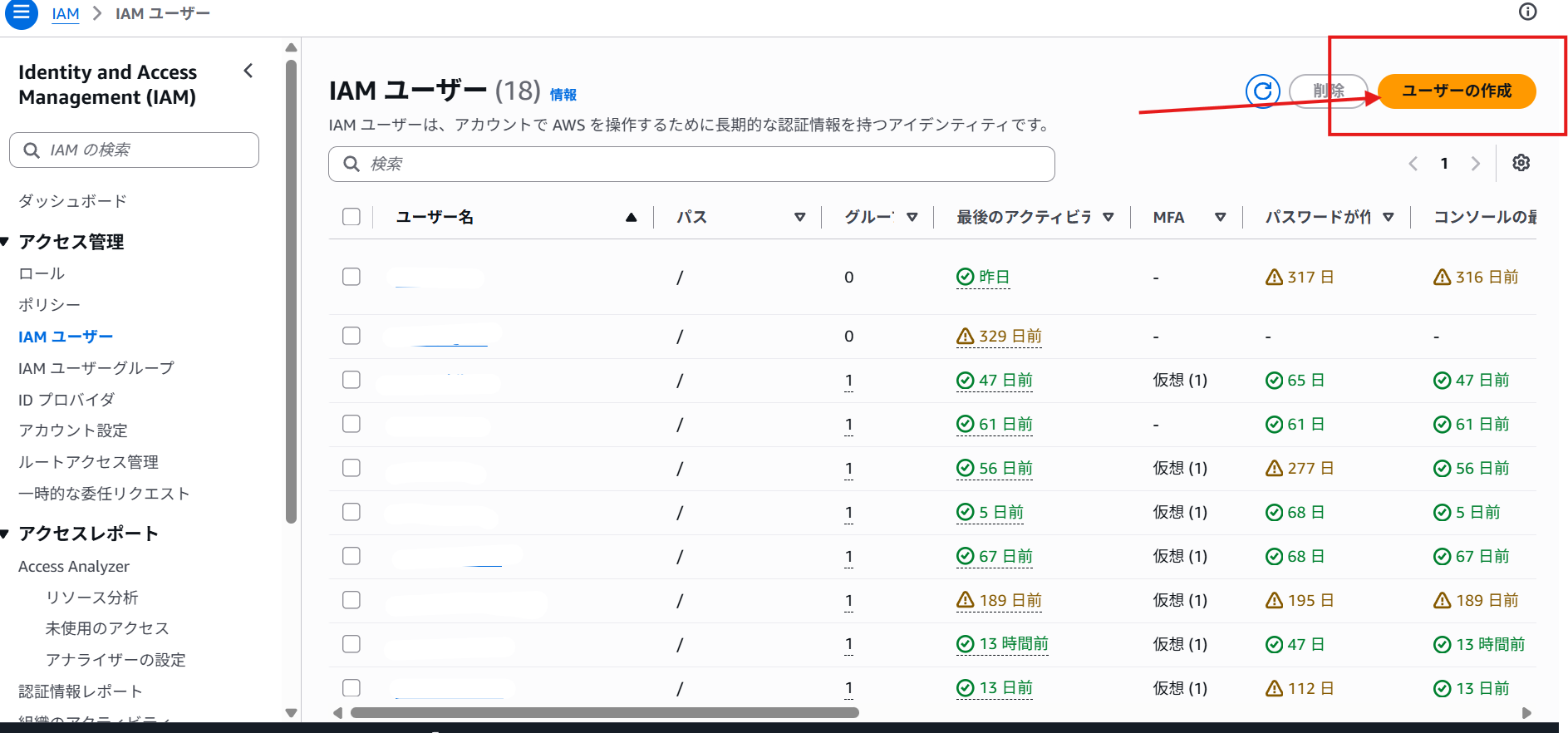Check the row with 56 日前 activity
The image size is (1568, 733).
[x=351, y=468]
